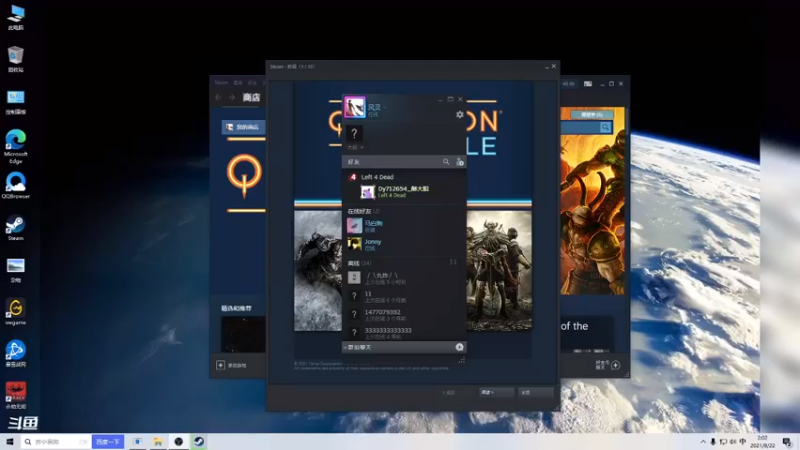
Task: Open the Control Panel desktop shortcut
Action: 15,102
